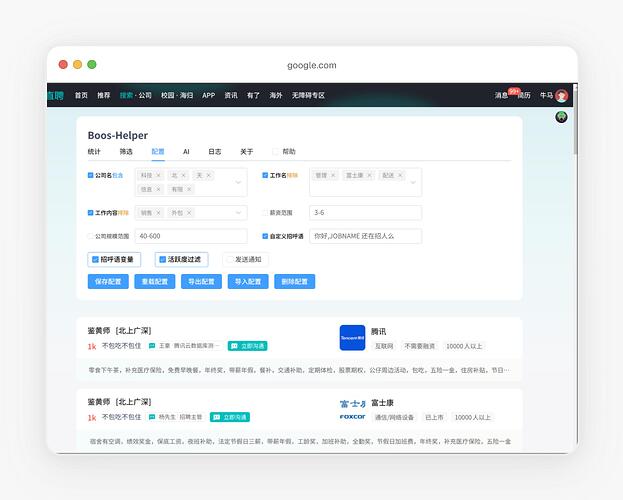Click the 富士康 company name on job card
The height and width of the screenshot is (500, 623).
[382, 403]
